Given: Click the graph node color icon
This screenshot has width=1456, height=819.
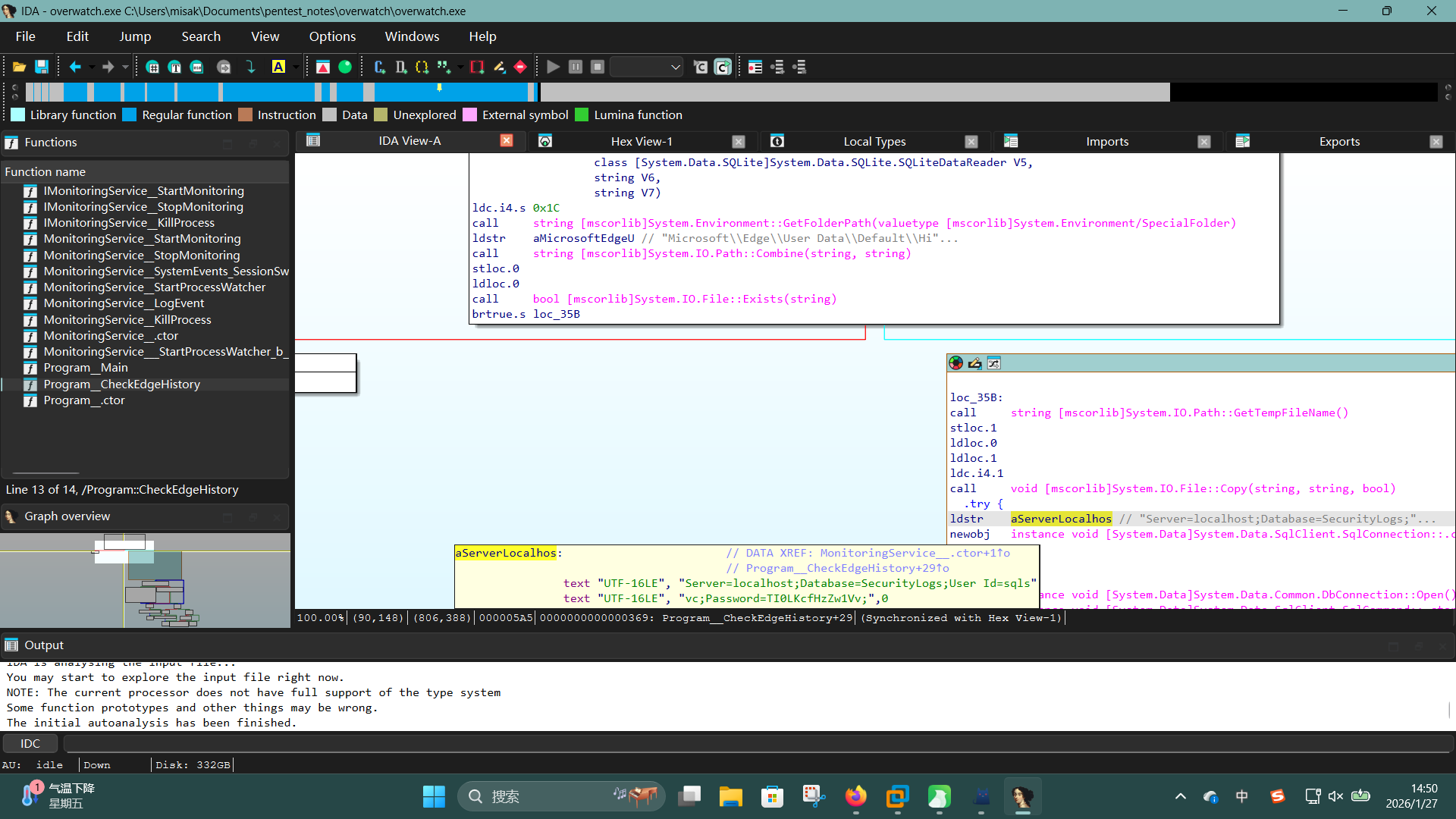Looking at the screenshot, I should (955, 363).
